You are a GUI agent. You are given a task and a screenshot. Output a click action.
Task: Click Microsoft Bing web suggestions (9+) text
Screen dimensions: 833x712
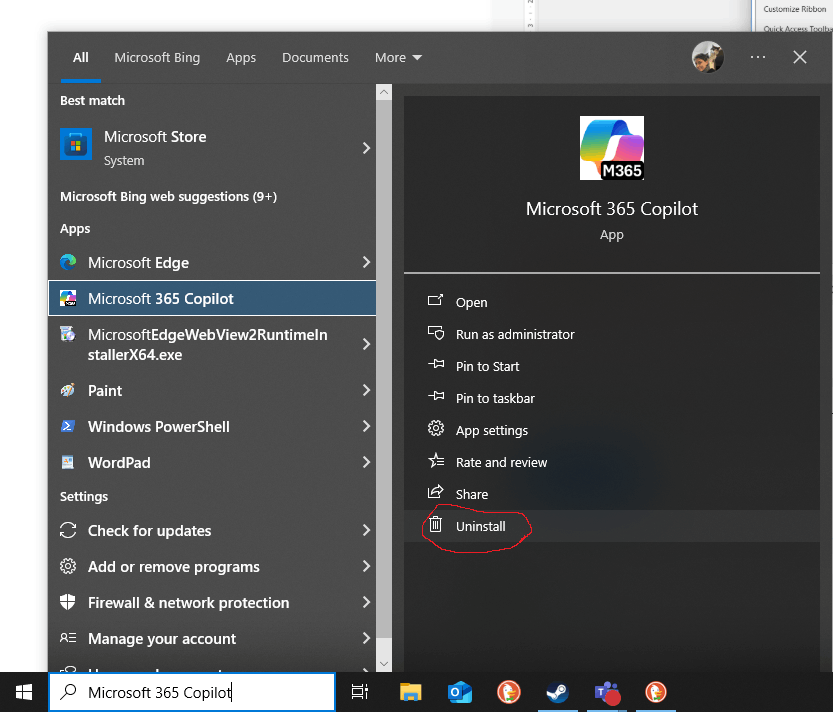click(168, 197)
